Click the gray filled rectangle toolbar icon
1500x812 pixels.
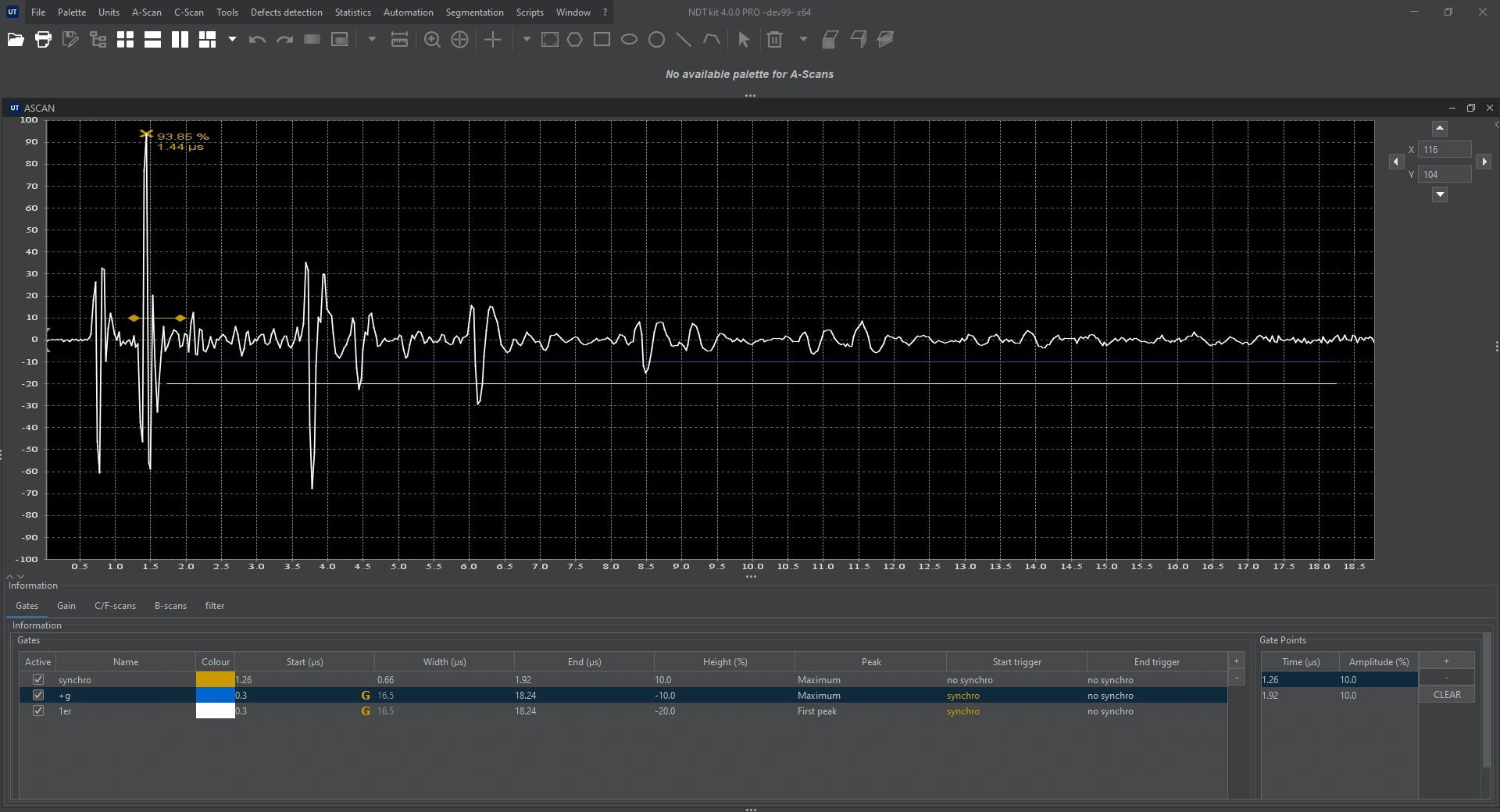pyautogui.click(x=312, y=40)
